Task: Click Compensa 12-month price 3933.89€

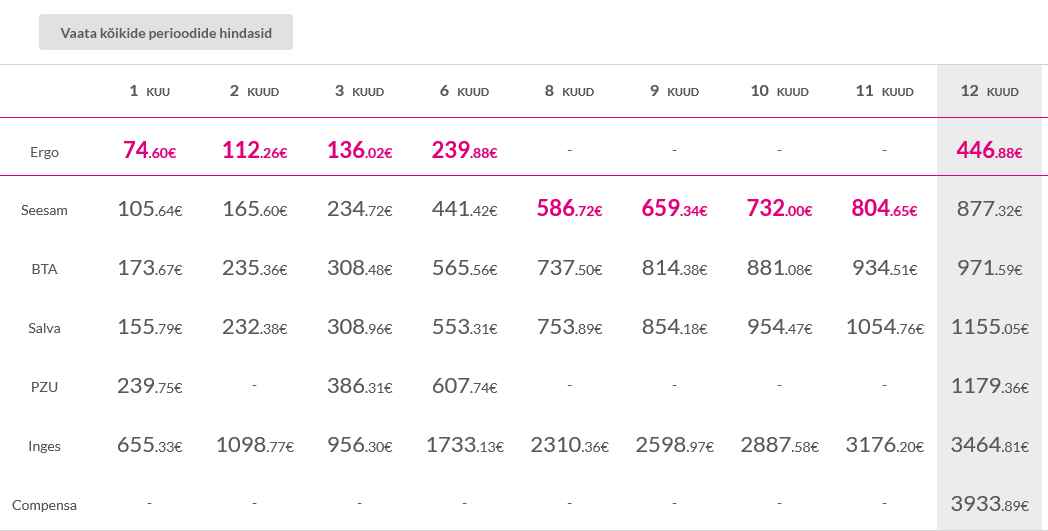Action: click(x=989, y=505)
